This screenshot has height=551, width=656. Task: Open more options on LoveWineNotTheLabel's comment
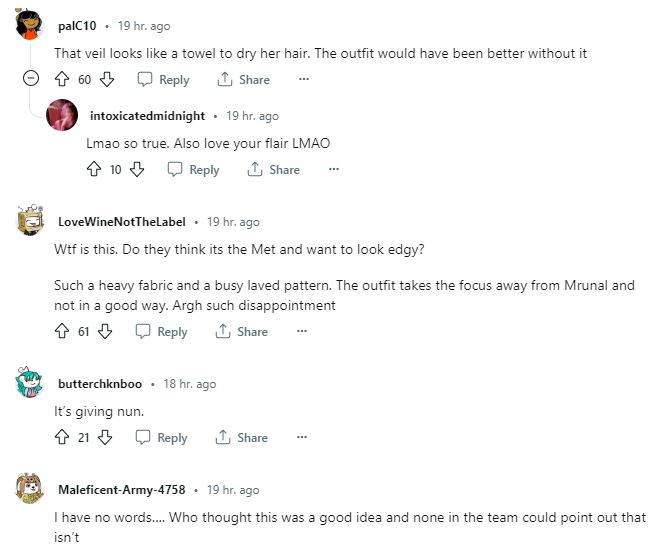303,331
